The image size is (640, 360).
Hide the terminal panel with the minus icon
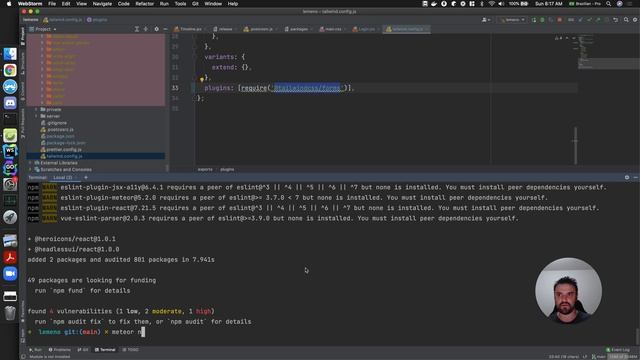pyautogui.click(x=635, y=178)
